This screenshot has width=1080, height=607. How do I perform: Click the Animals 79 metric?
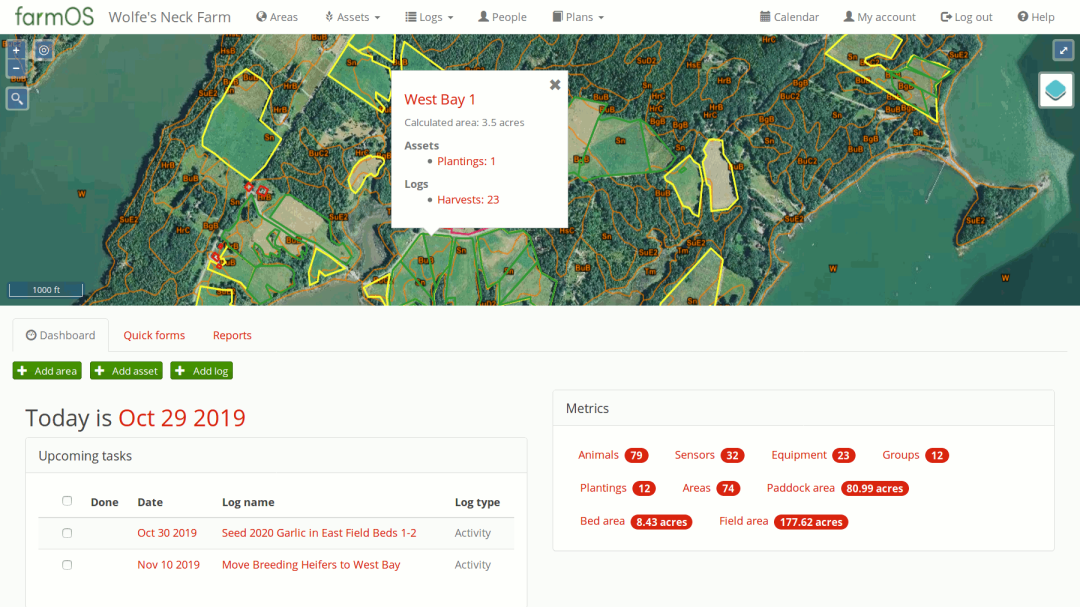click(612, 455)
